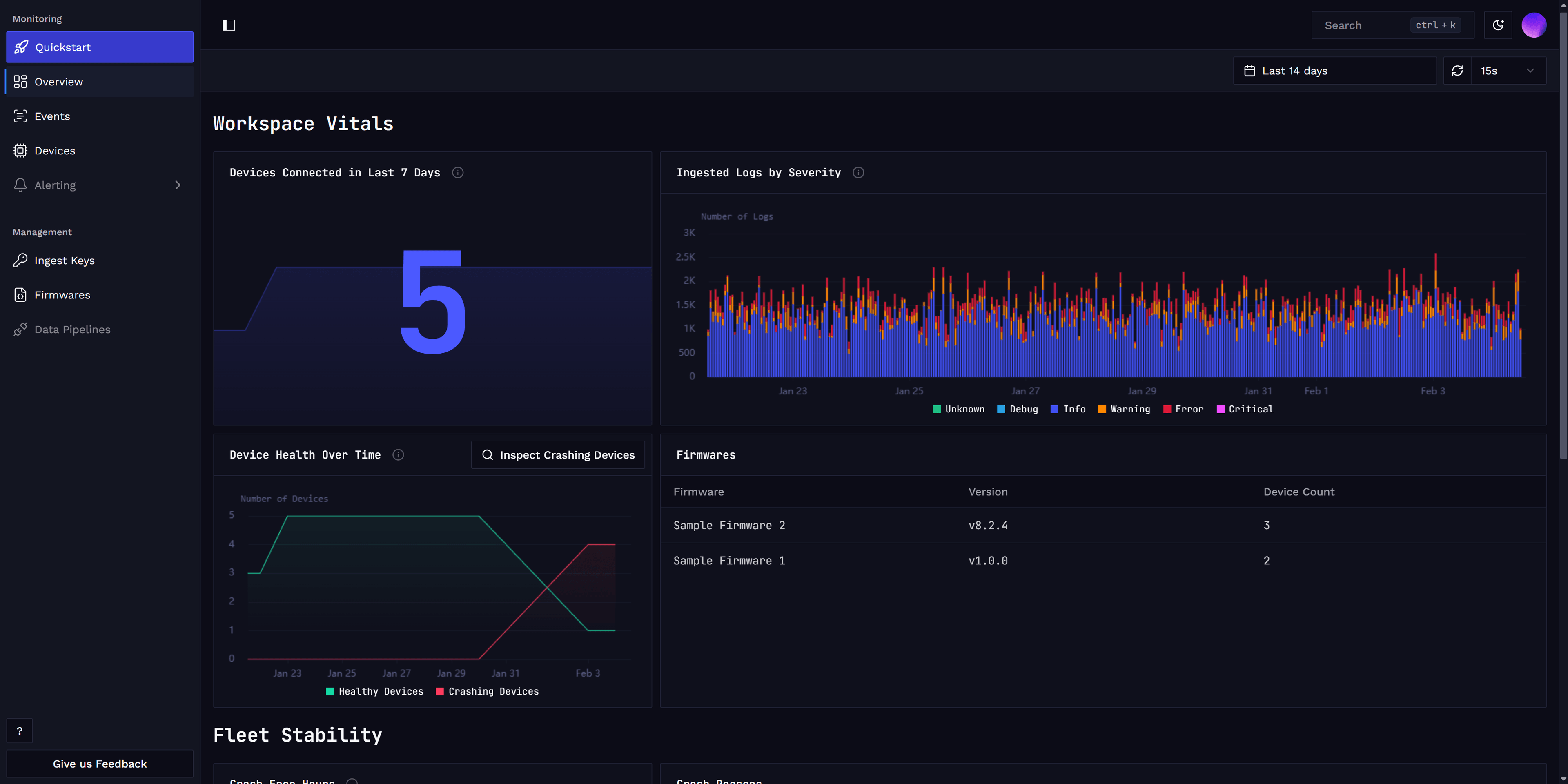Open the user avatar menu

[x=1533, y=25]
